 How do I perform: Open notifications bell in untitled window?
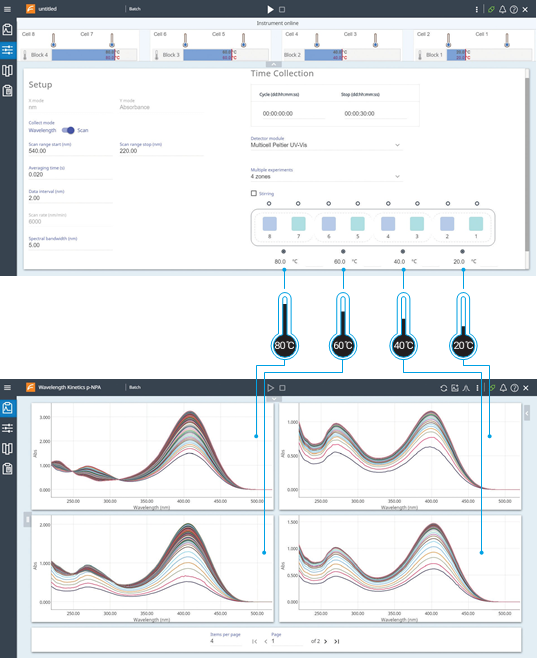point(502,9)
